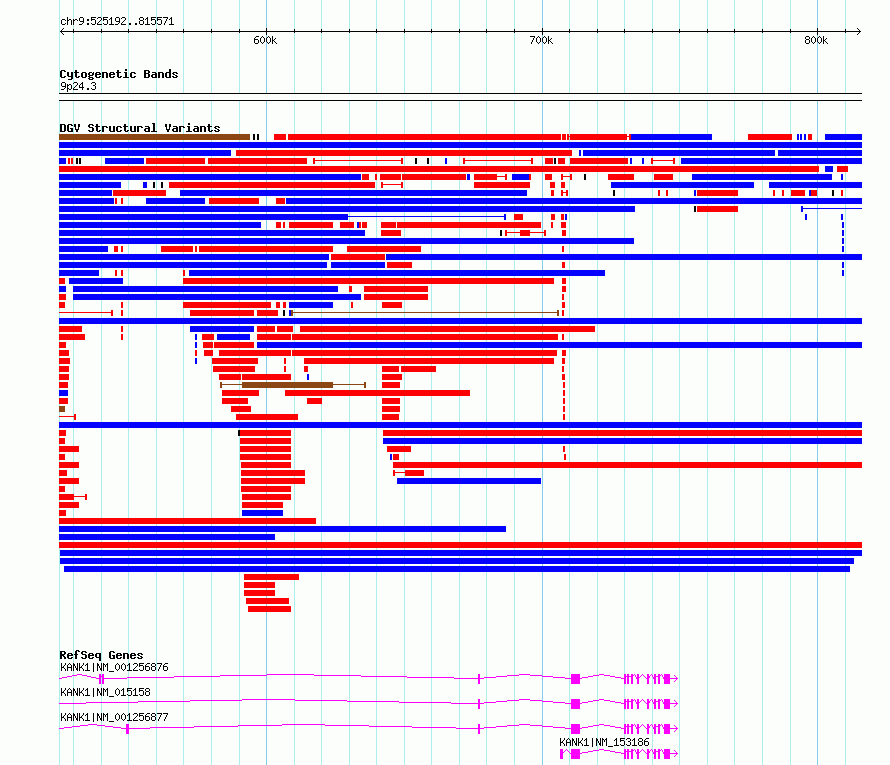Open the KANK1|NM_015158 transcript label
This screenshot has height=765, width=890.
(105, 692)
